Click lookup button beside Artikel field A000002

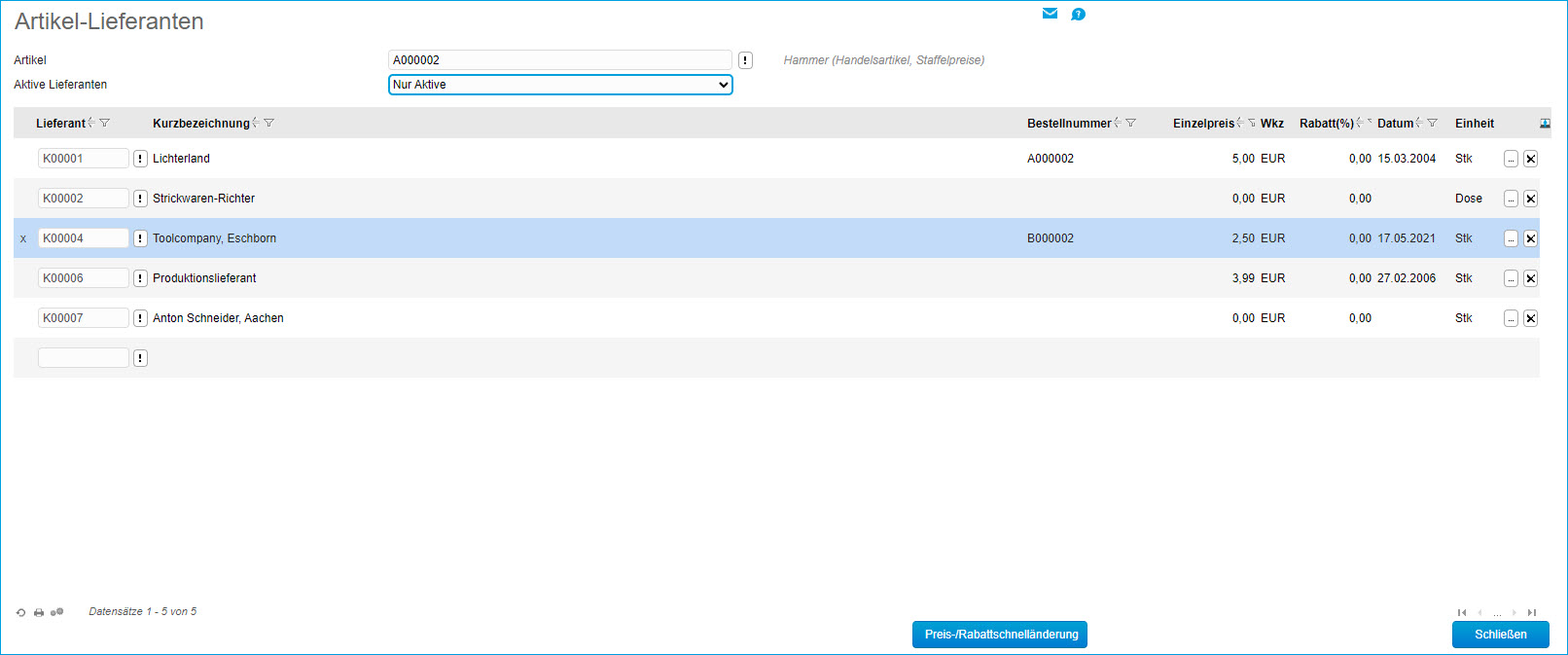tap(745, 60)
